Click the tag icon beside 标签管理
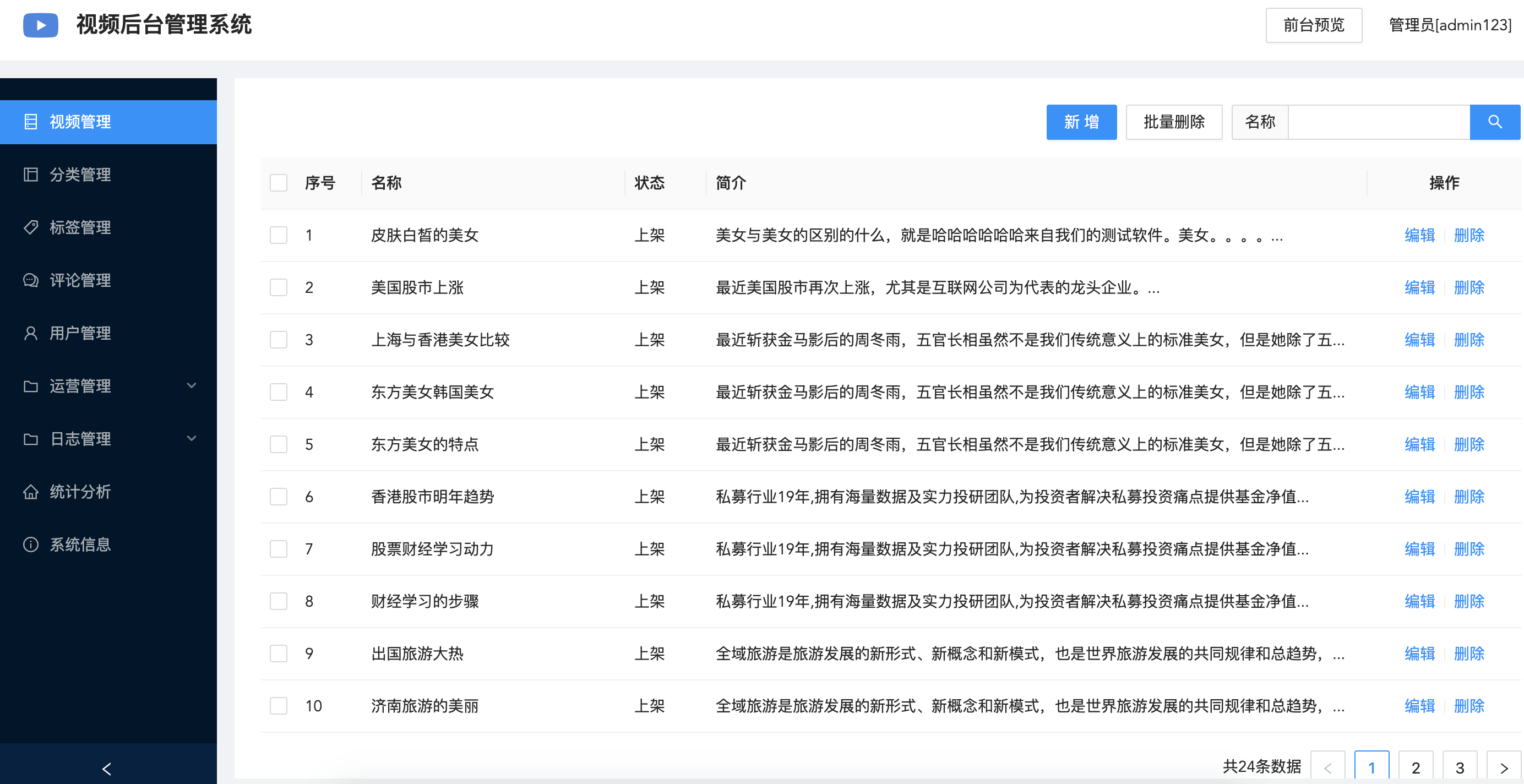This screenshot has width=1524, height=784. point(31,227)
